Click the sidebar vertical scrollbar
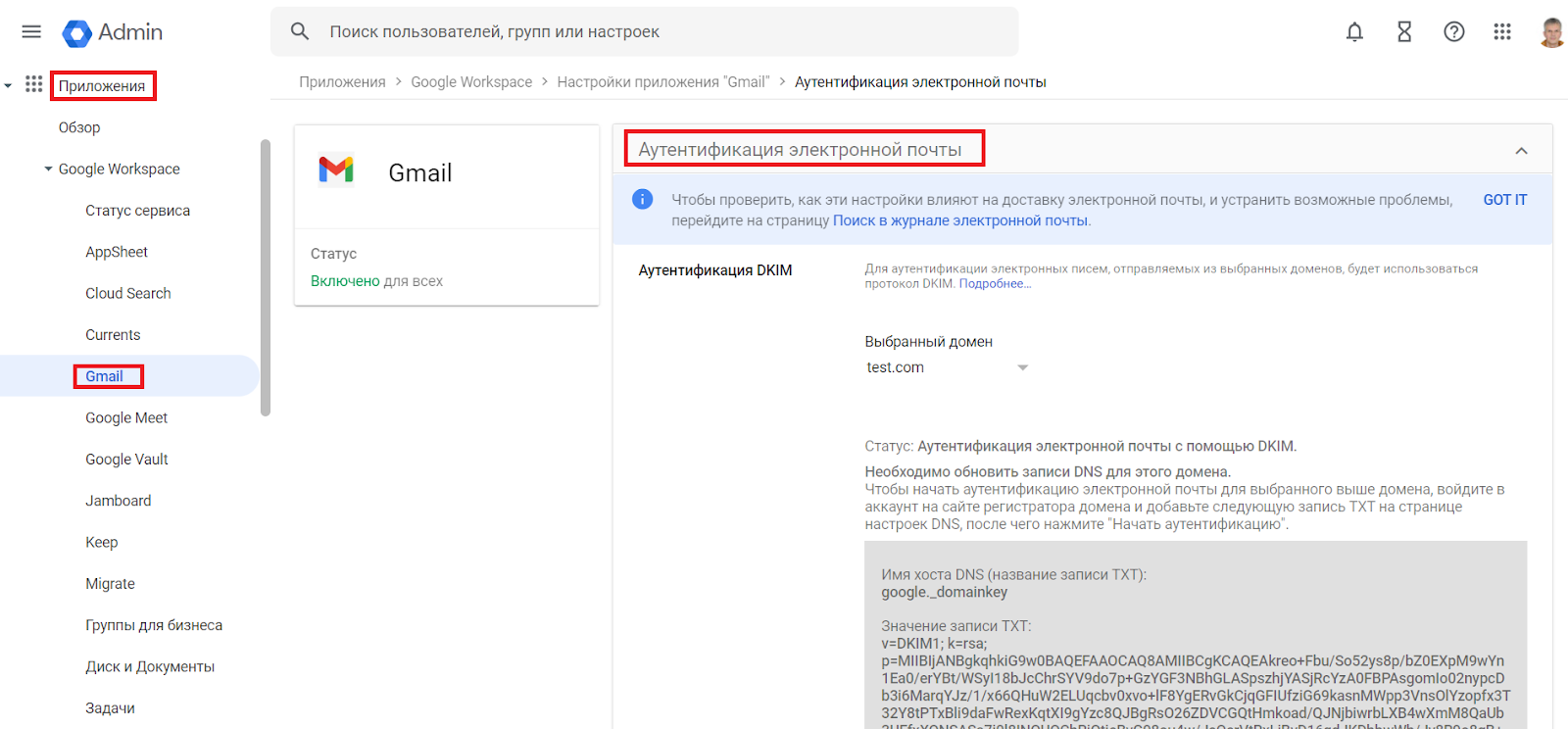The height and width of the screenshot is (729, 1568). [265, 277]
